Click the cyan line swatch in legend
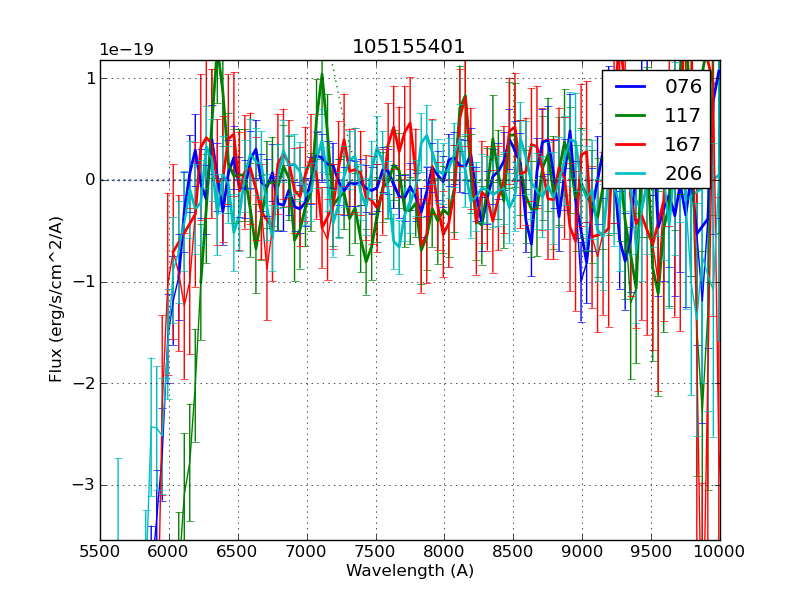800x600 pixels. point(630,173)
